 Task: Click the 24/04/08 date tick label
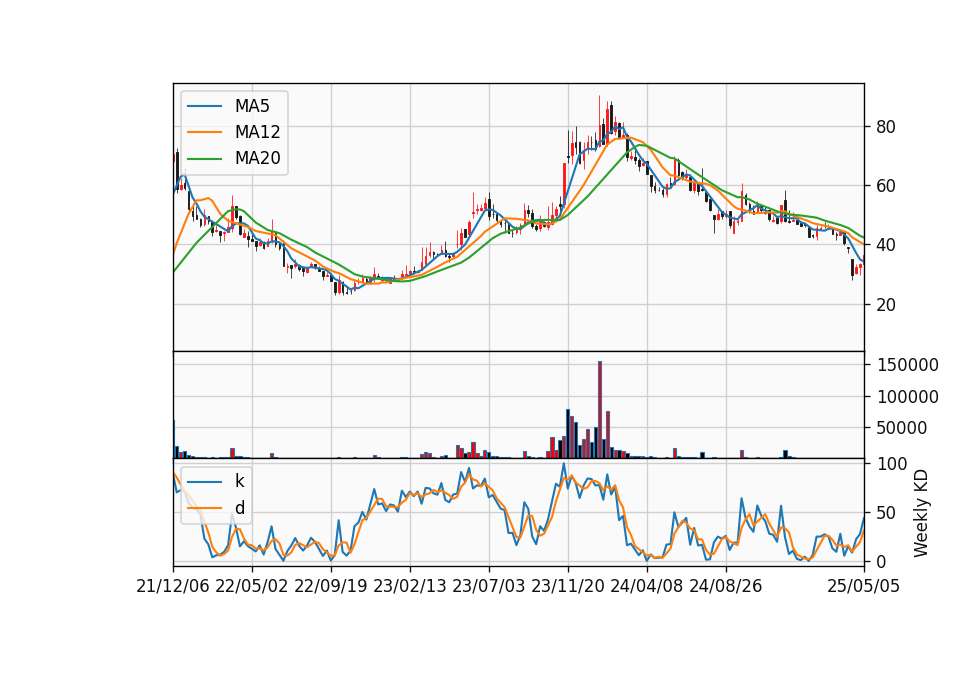(647, 586)
